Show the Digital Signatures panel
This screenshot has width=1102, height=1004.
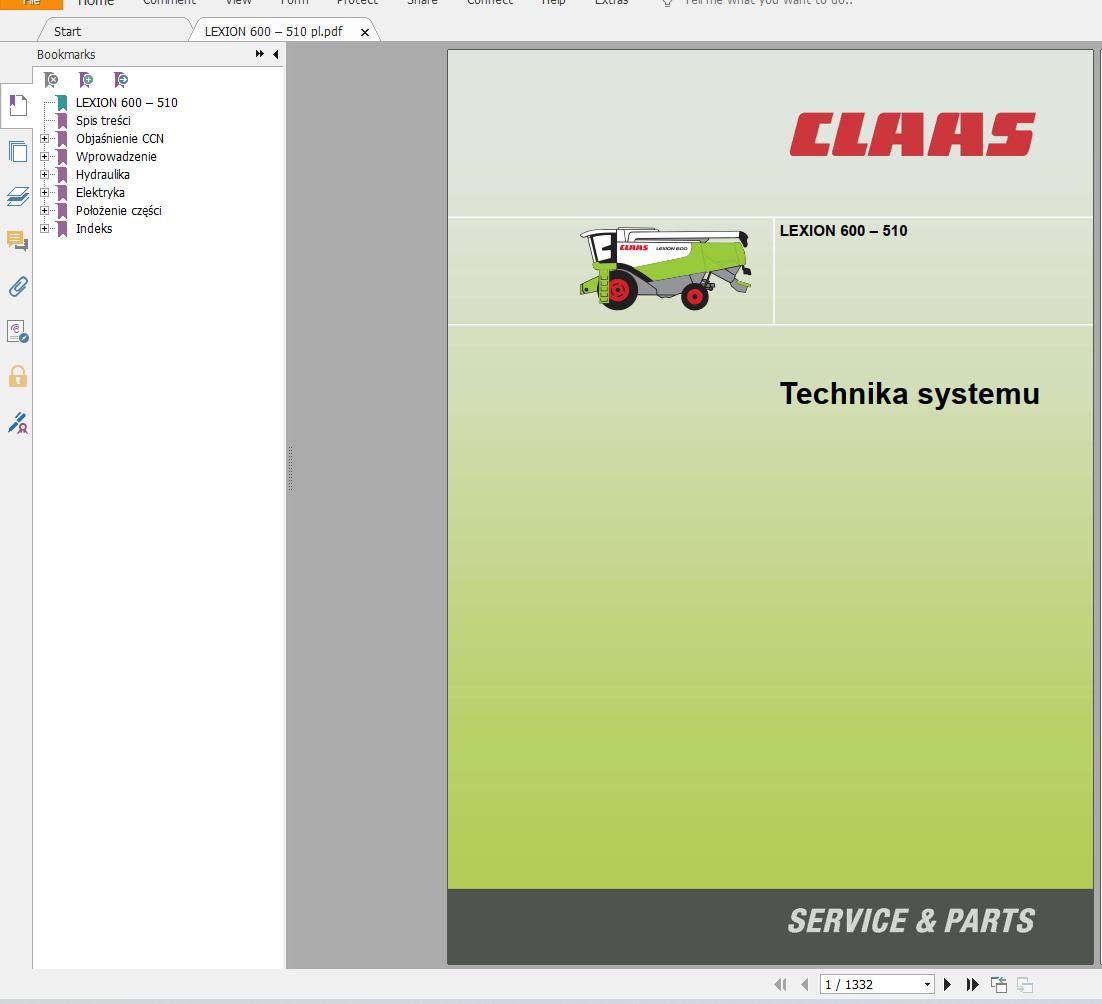point(17,423)
